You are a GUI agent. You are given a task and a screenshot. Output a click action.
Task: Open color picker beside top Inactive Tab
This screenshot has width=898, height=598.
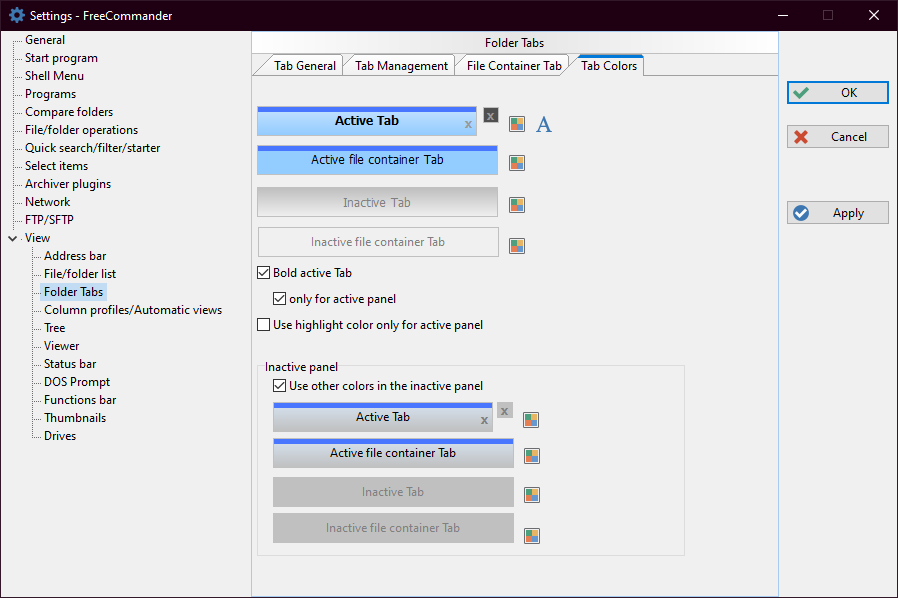[517, 205]
